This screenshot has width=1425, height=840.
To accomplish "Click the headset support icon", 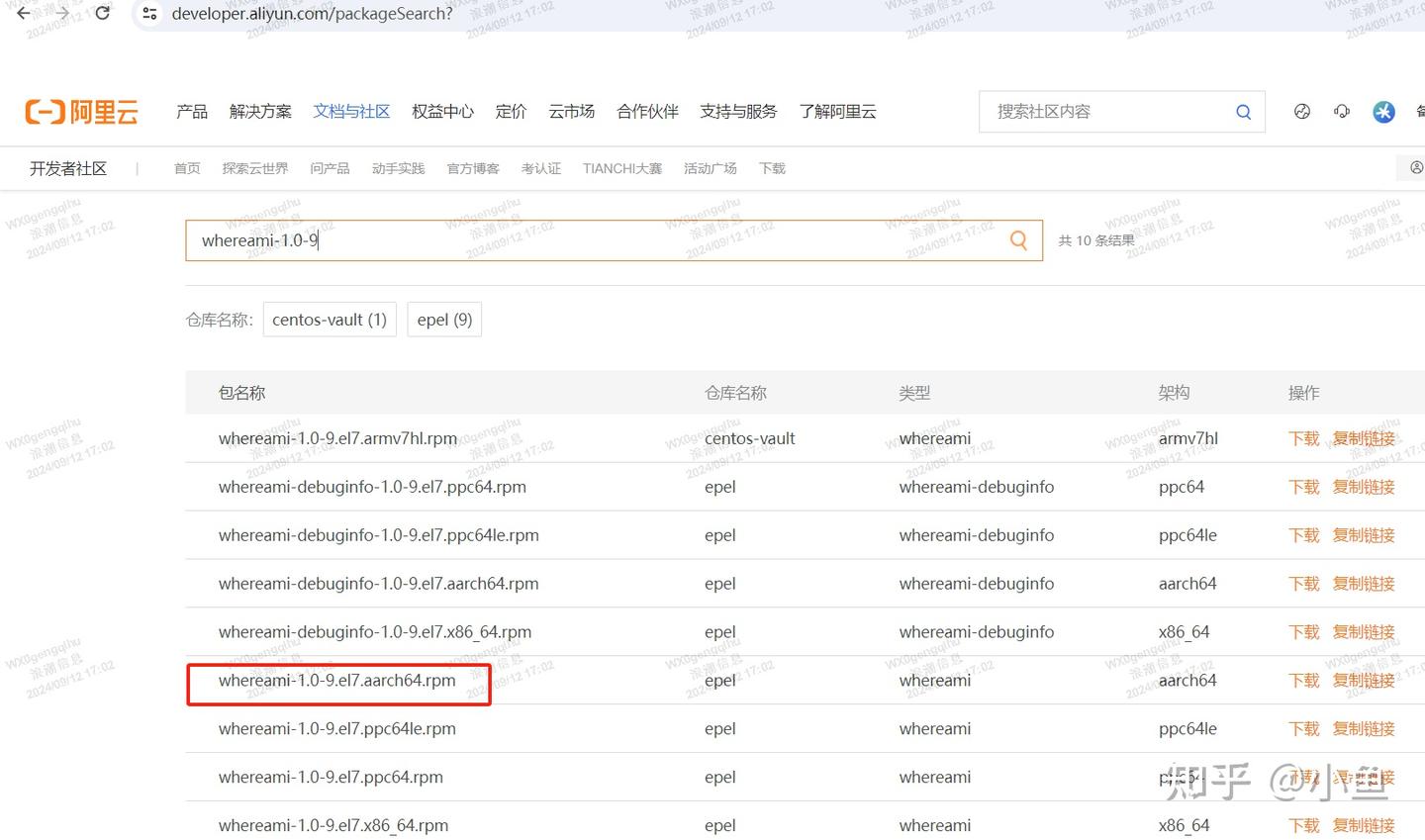I will click(x=1342, y=112).
